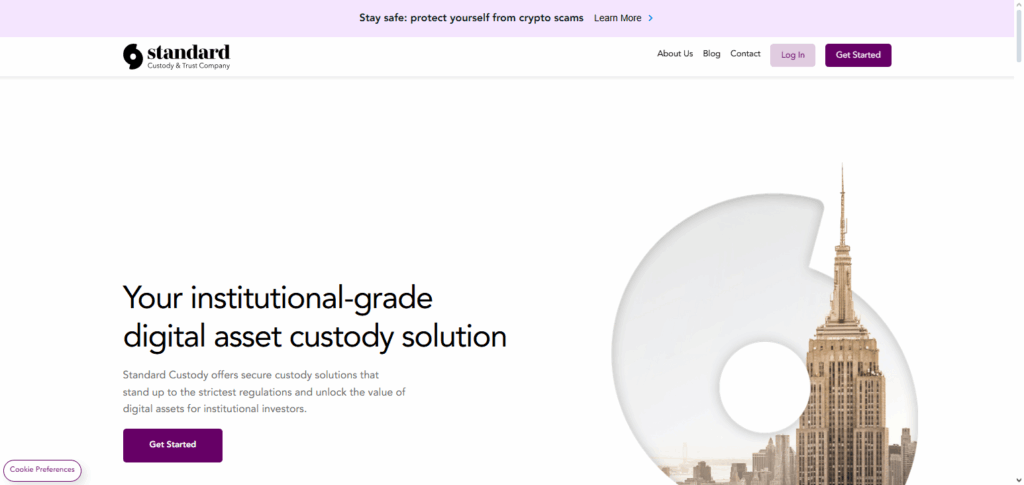The width and height of the screenshot is (1024, 485).
Task: Go to the Blog section
Action: click(711, 54)
